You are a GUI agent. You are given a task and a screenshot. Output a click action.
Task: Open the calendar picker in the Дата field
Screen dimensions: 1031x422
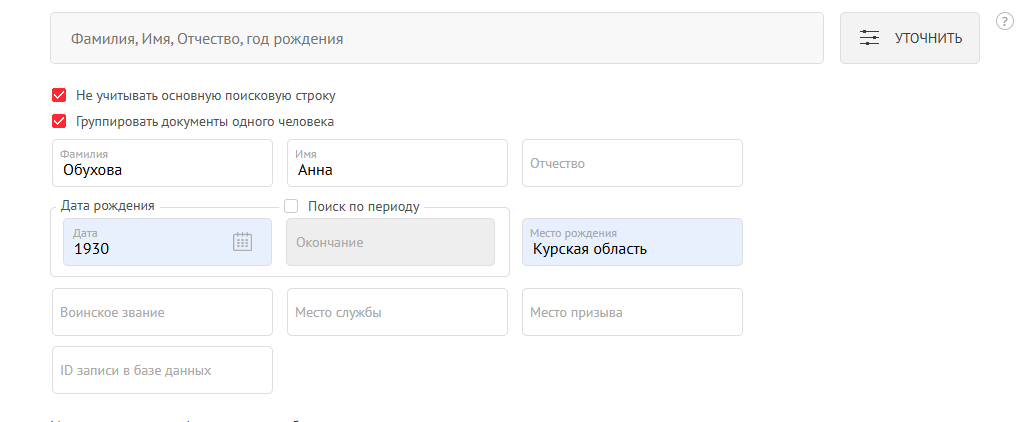pos(242,241)
